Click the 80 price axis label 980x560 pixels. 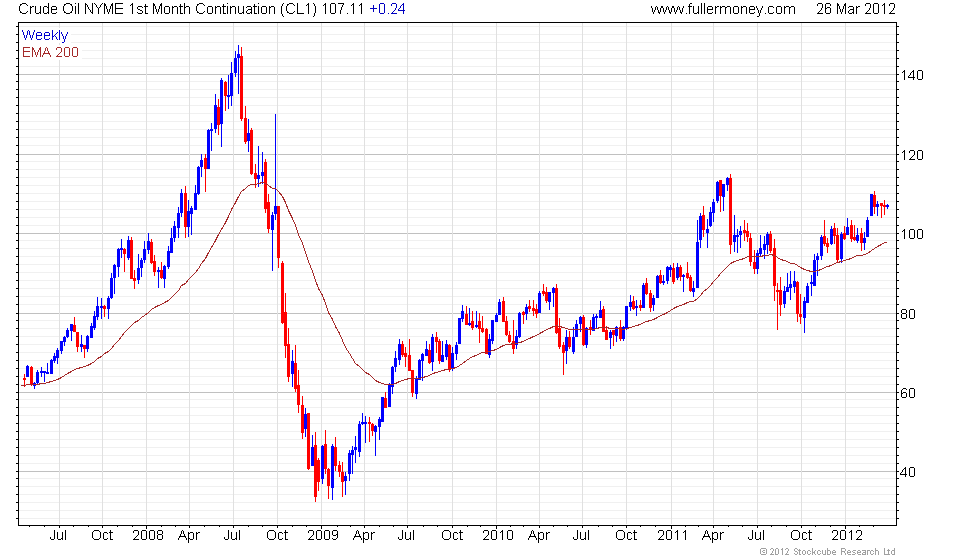click(908, 314)
